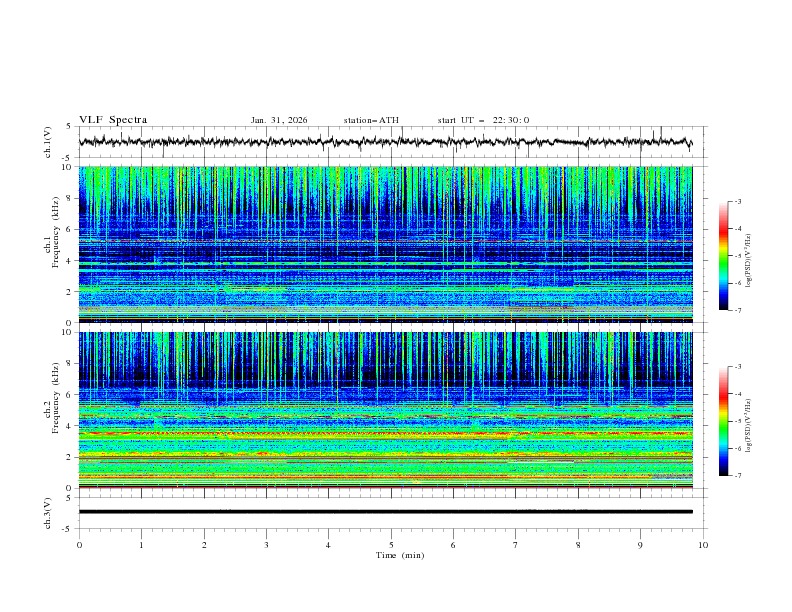Click the -7 label on lower color bar
Screen dimensions: 792x612
(x=736, y=476)
